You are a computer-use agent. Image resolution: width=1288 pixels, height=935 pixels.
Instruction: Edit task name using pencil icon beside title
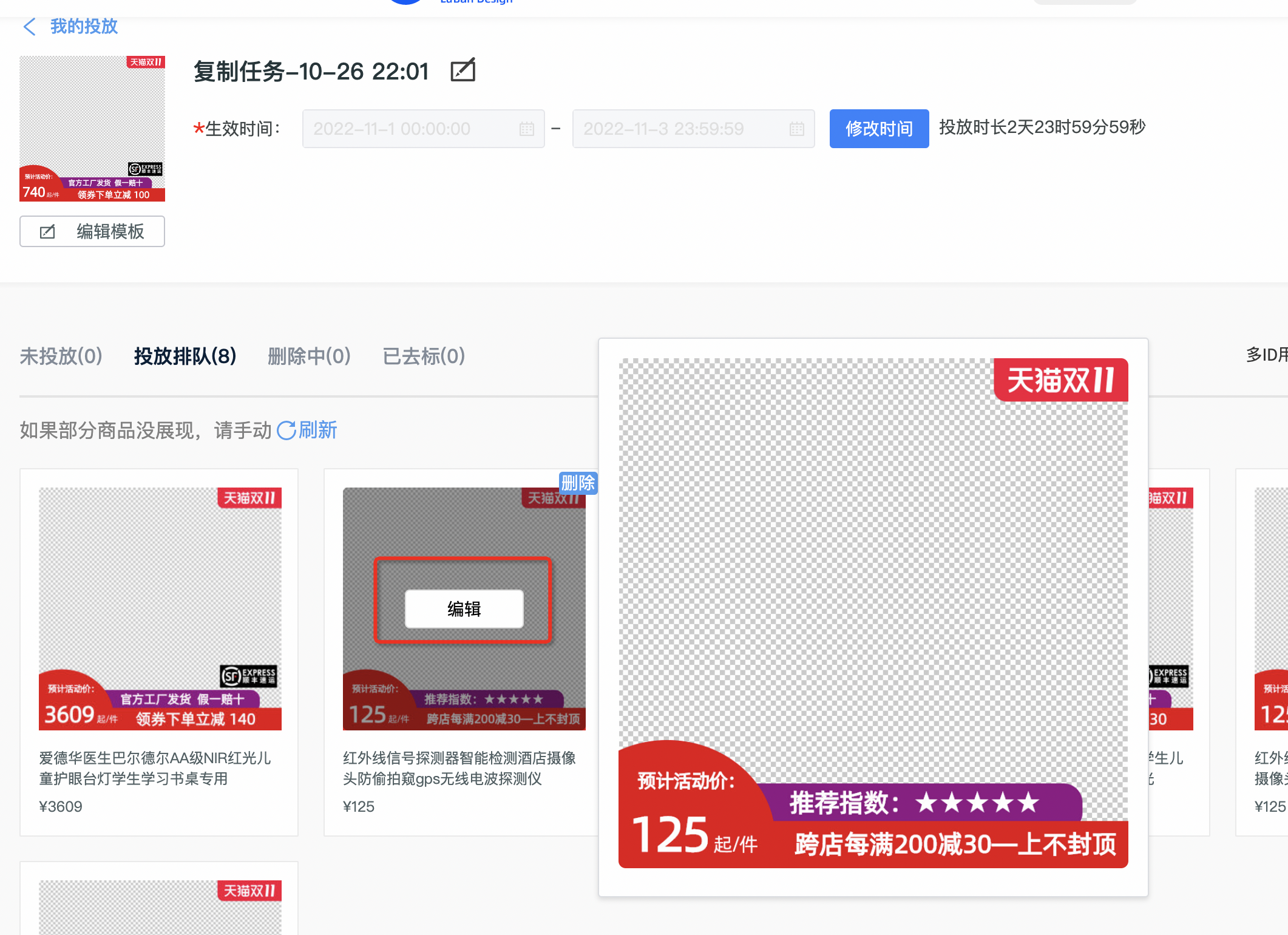463,70
